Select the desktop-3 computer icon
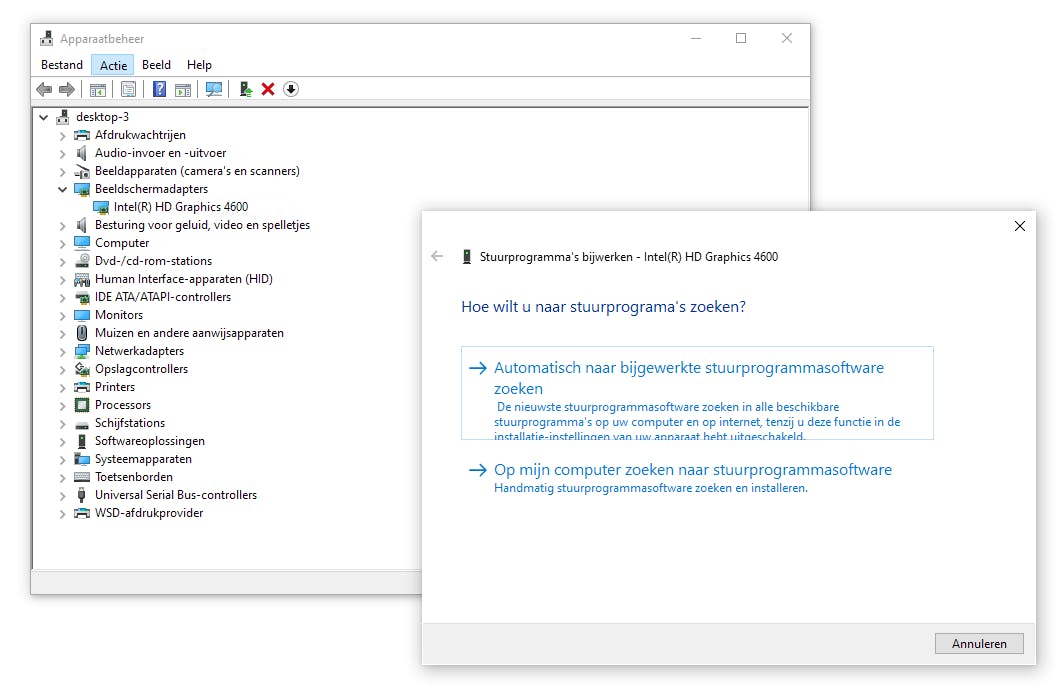 point(63,117)
